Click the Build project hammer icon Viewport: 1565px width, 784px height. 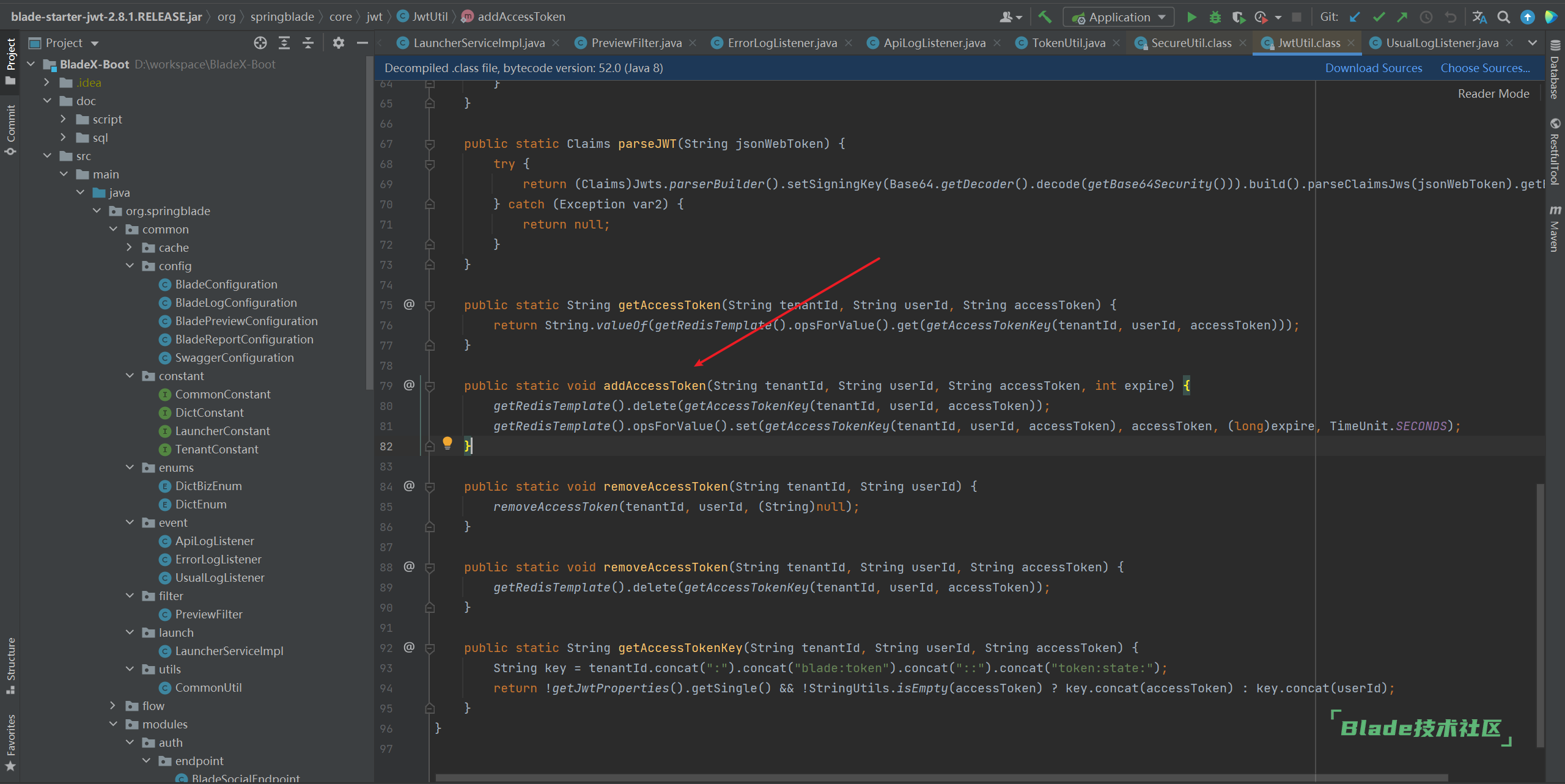(x=1045, y=17)
